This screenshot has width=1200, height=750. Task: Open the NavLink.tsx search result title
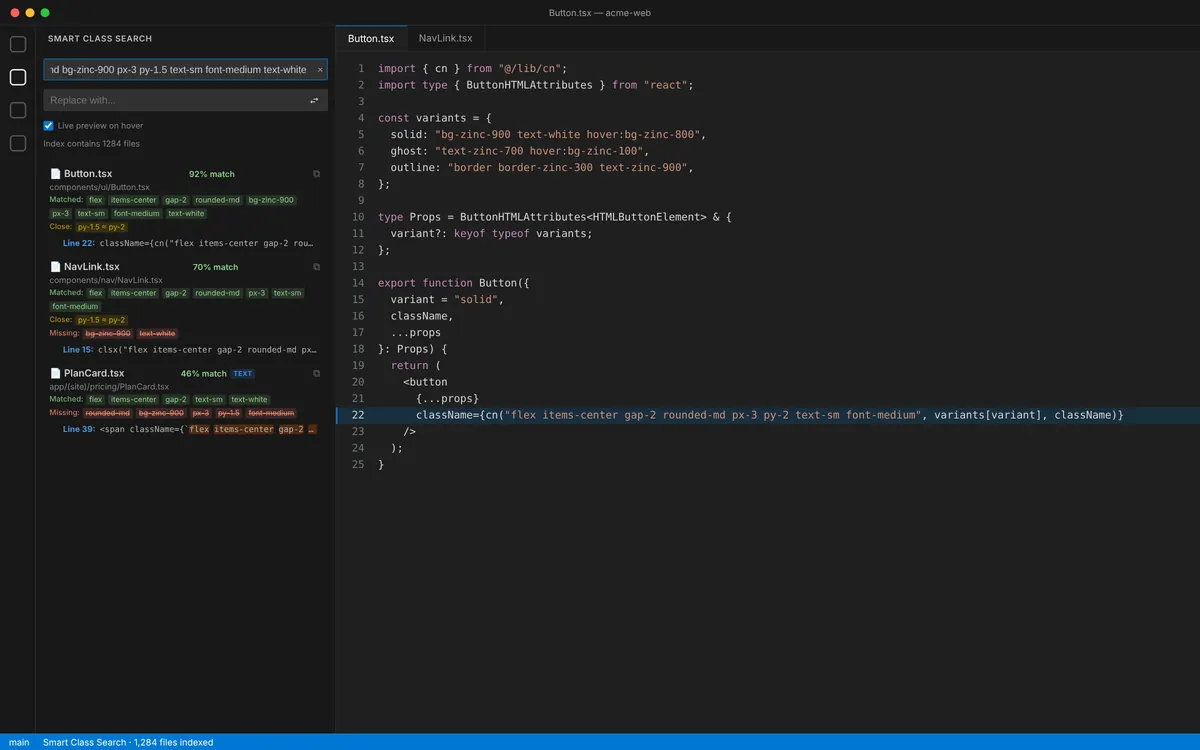[x=92, y=267]
